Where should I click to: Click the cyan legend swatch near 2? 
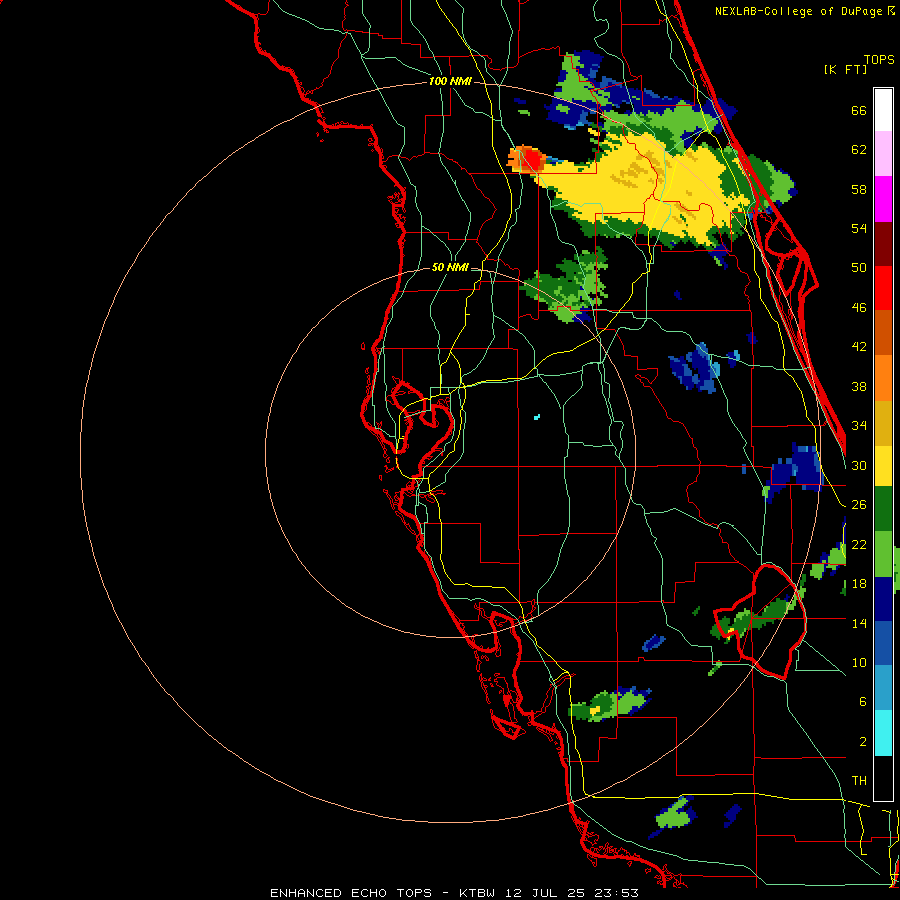pyautogui.click(x=883, y=733)
